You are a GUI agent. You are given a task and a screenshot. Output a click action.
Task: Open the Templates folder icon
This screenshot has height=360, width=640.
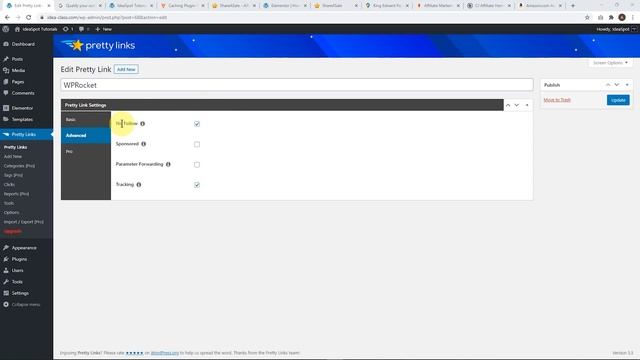[x=6, y=119]
